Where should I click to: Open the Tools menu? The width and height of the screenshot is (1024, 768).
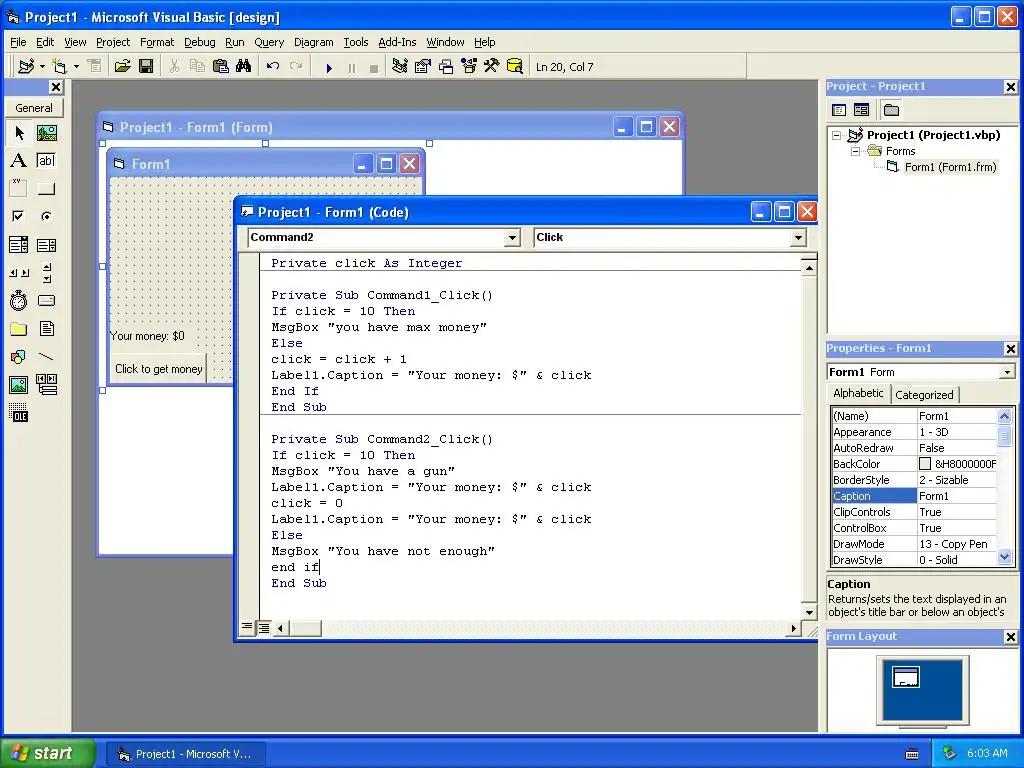pos(356,42)
